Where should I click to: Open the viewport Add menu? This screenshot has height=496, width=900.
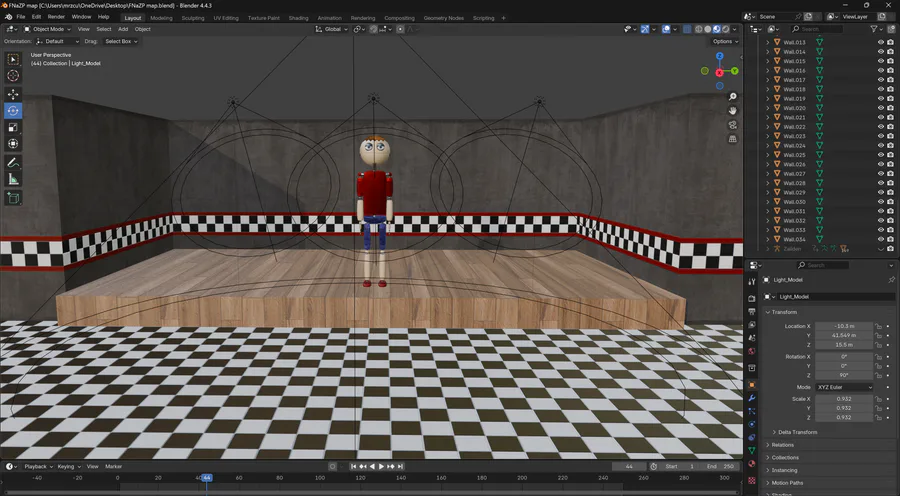point(123,29)
